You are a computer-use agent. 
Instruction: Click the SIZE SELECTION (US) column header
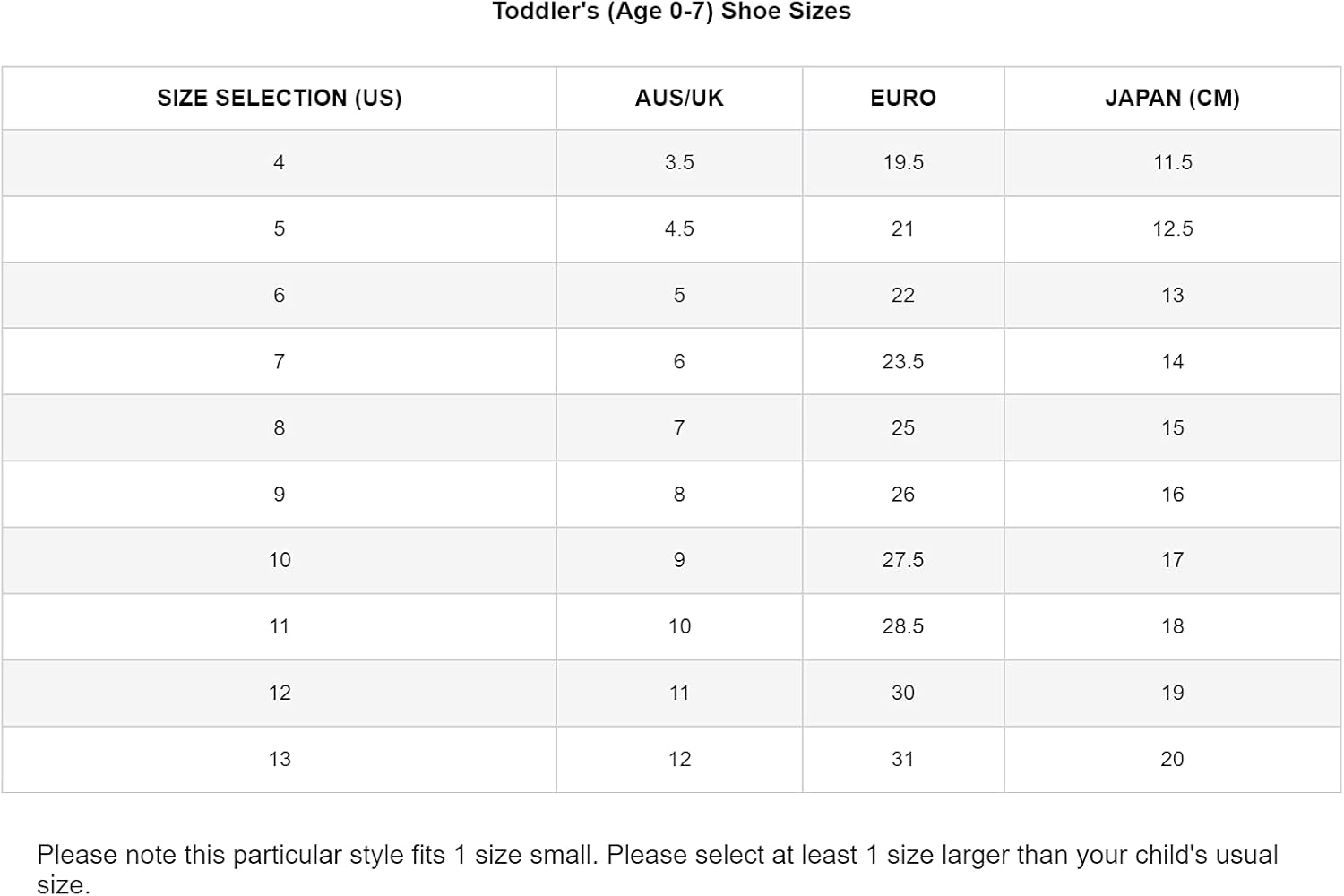click(280, 98)
